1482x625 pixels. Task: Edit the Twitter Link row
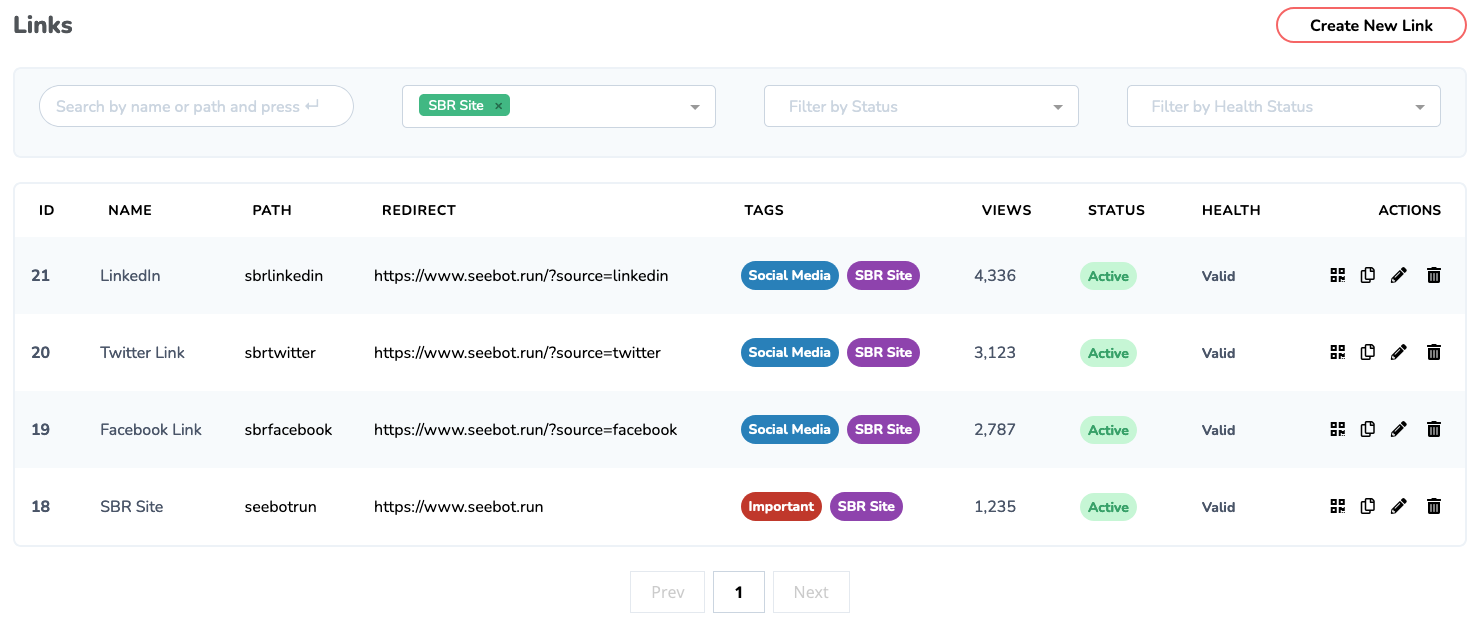click(x=1399, y=352)
